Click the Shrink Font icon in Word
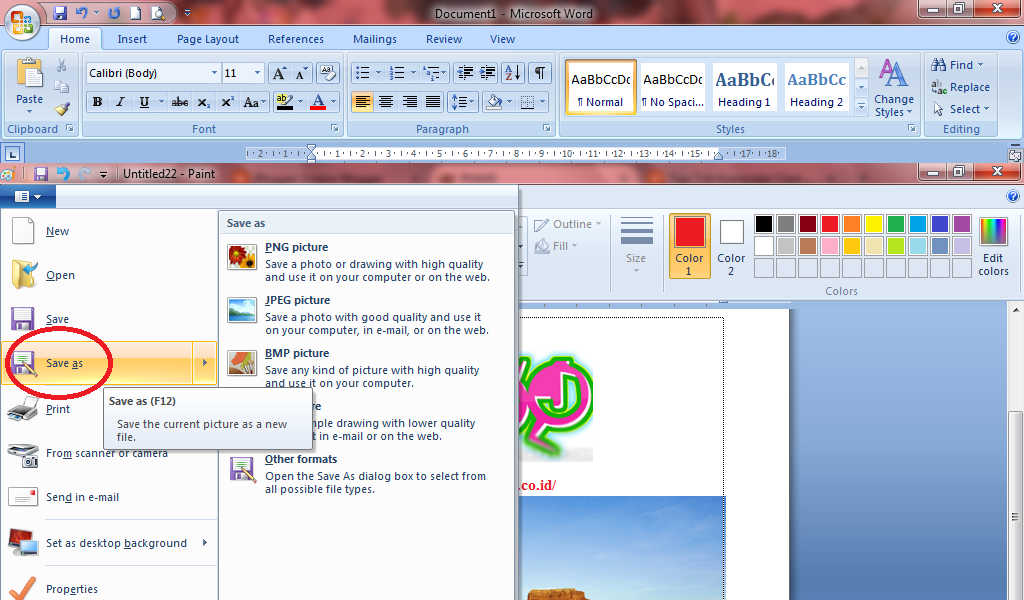This screenshot has height=600, width=1024. coord(301,73)
